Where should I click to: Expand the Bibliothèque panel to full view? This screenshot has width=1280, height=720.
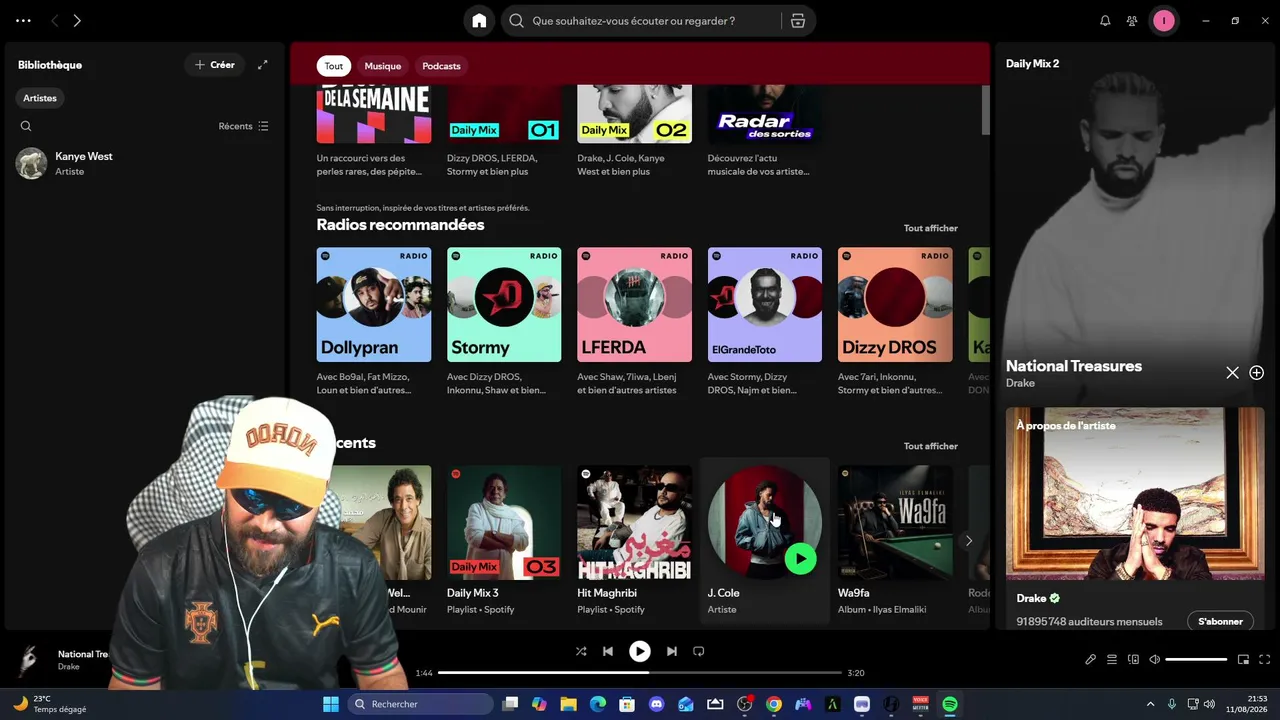263,65
